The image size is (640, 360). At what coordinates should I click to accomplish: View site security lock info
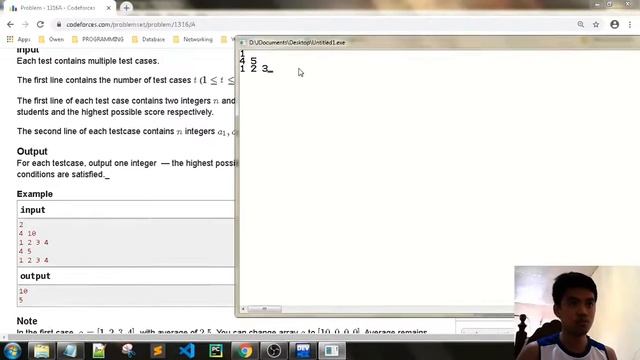point(59,24)
